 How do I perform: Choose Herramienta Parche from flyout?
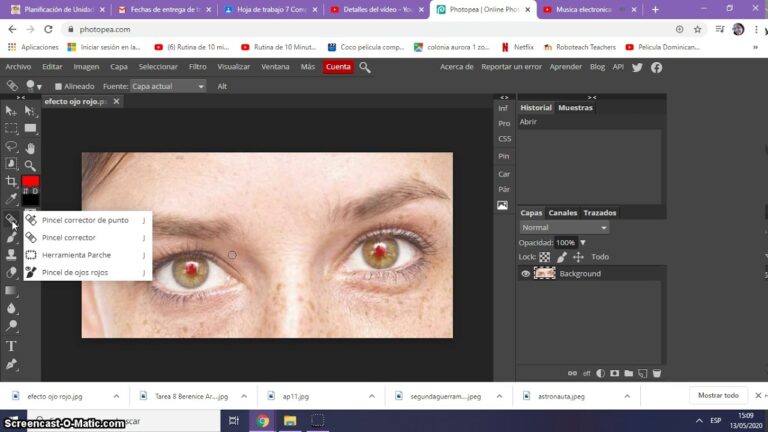click(x=88, y=255)
